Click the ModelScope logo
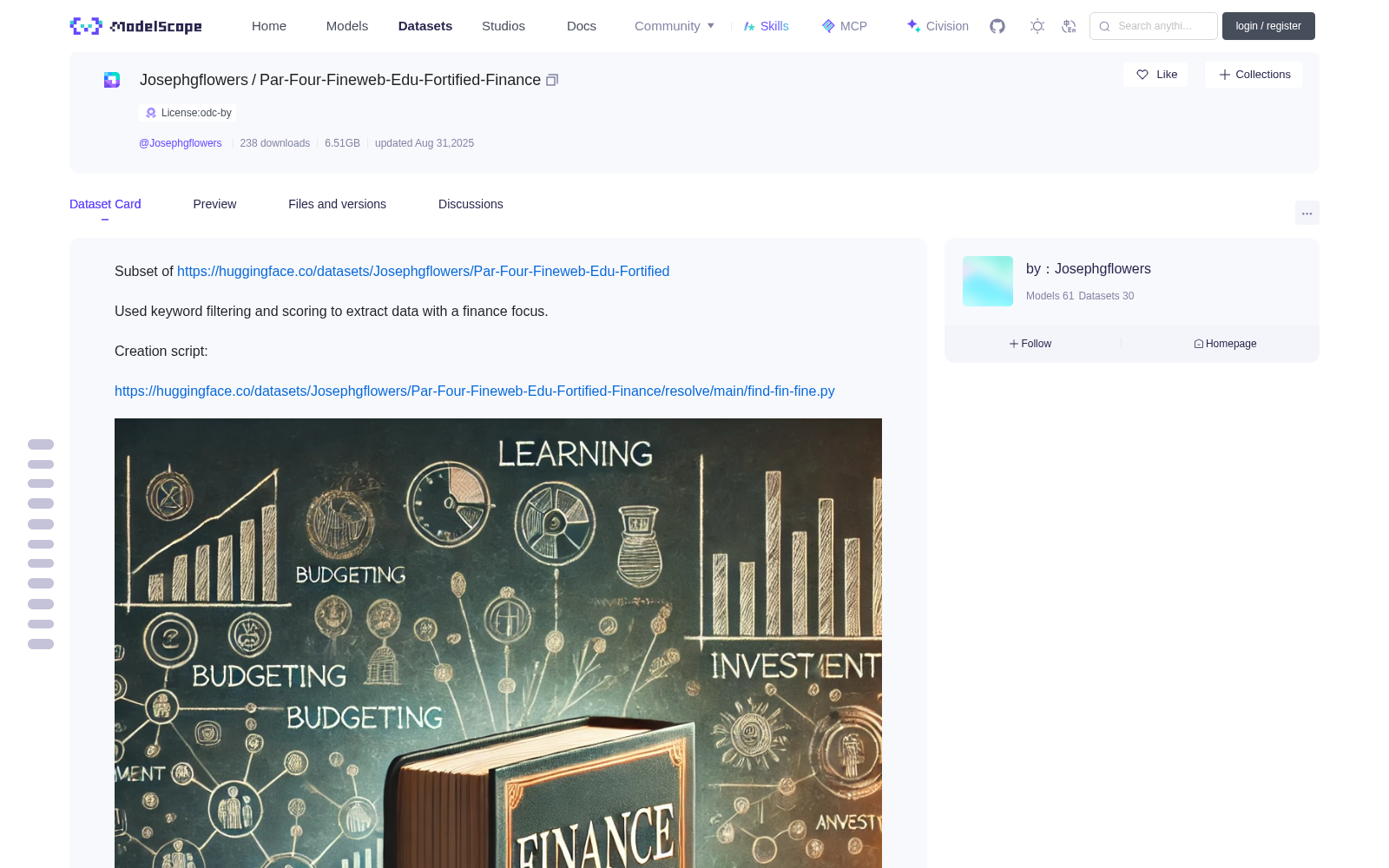The height and width of the screenshot is (868, 1389). point(135,26)
